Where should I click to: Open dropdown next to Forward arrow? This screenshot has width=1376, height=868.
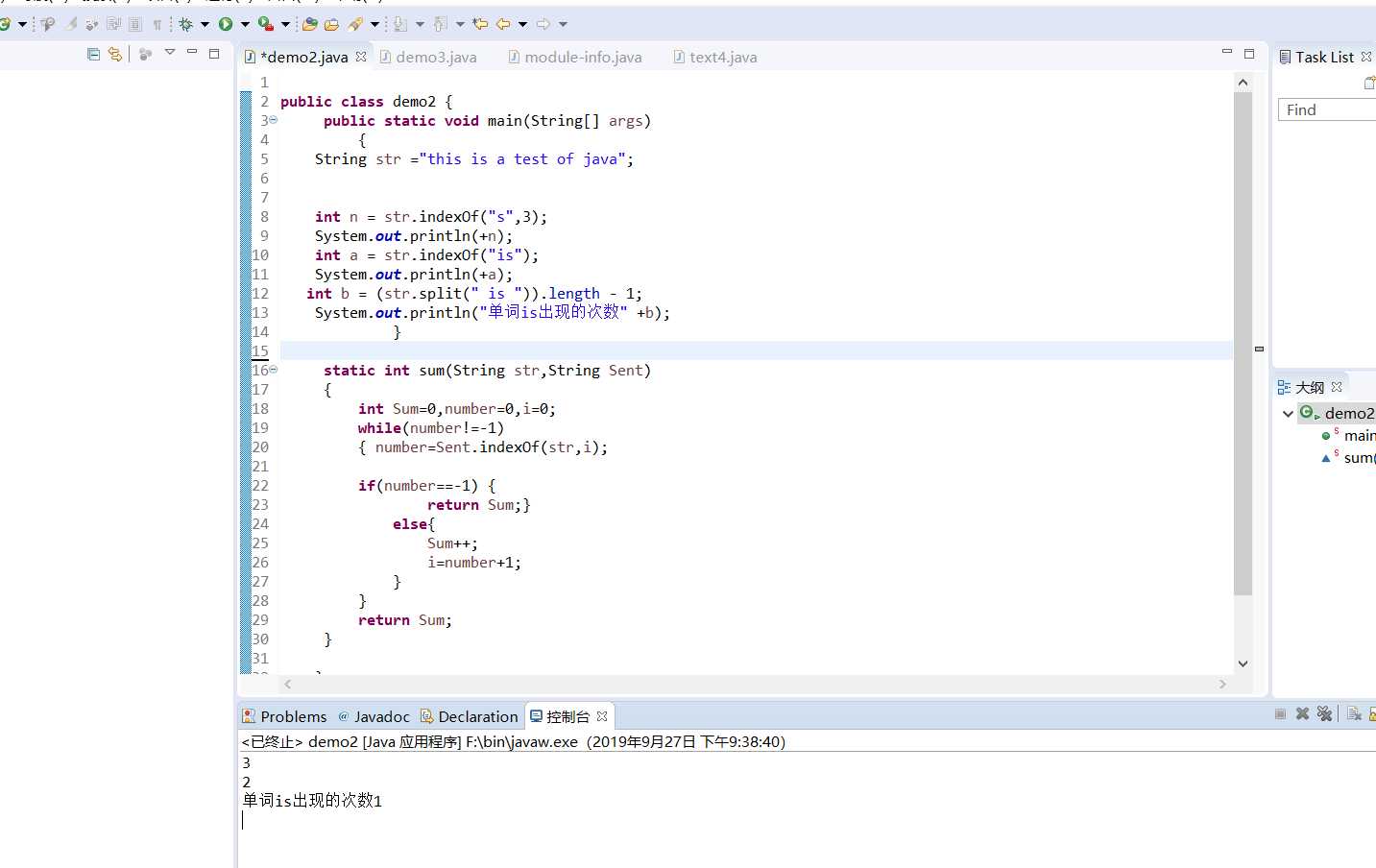[563, 24]
